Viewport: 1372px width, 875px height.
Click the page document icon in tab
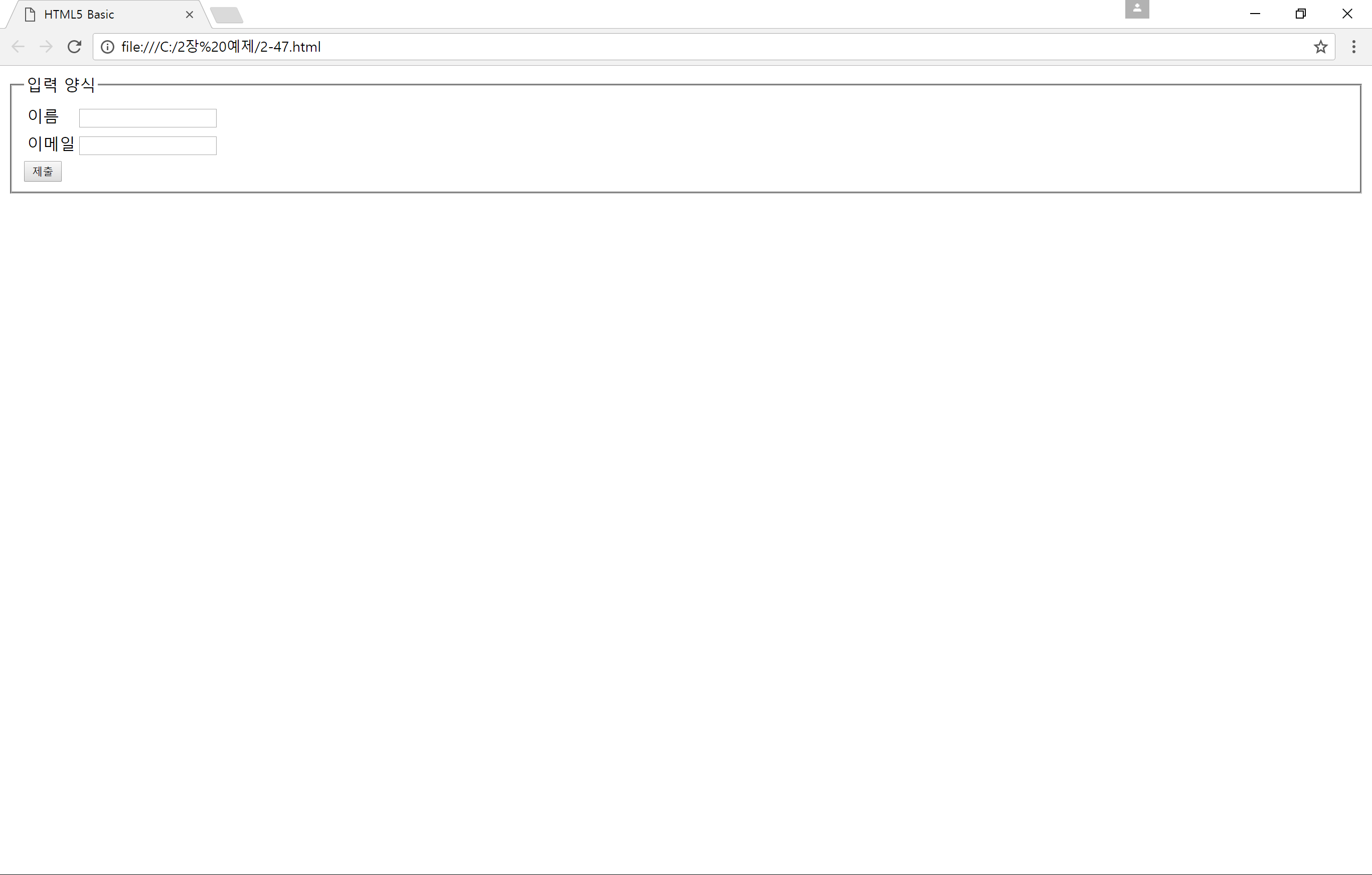pos(30,14)
